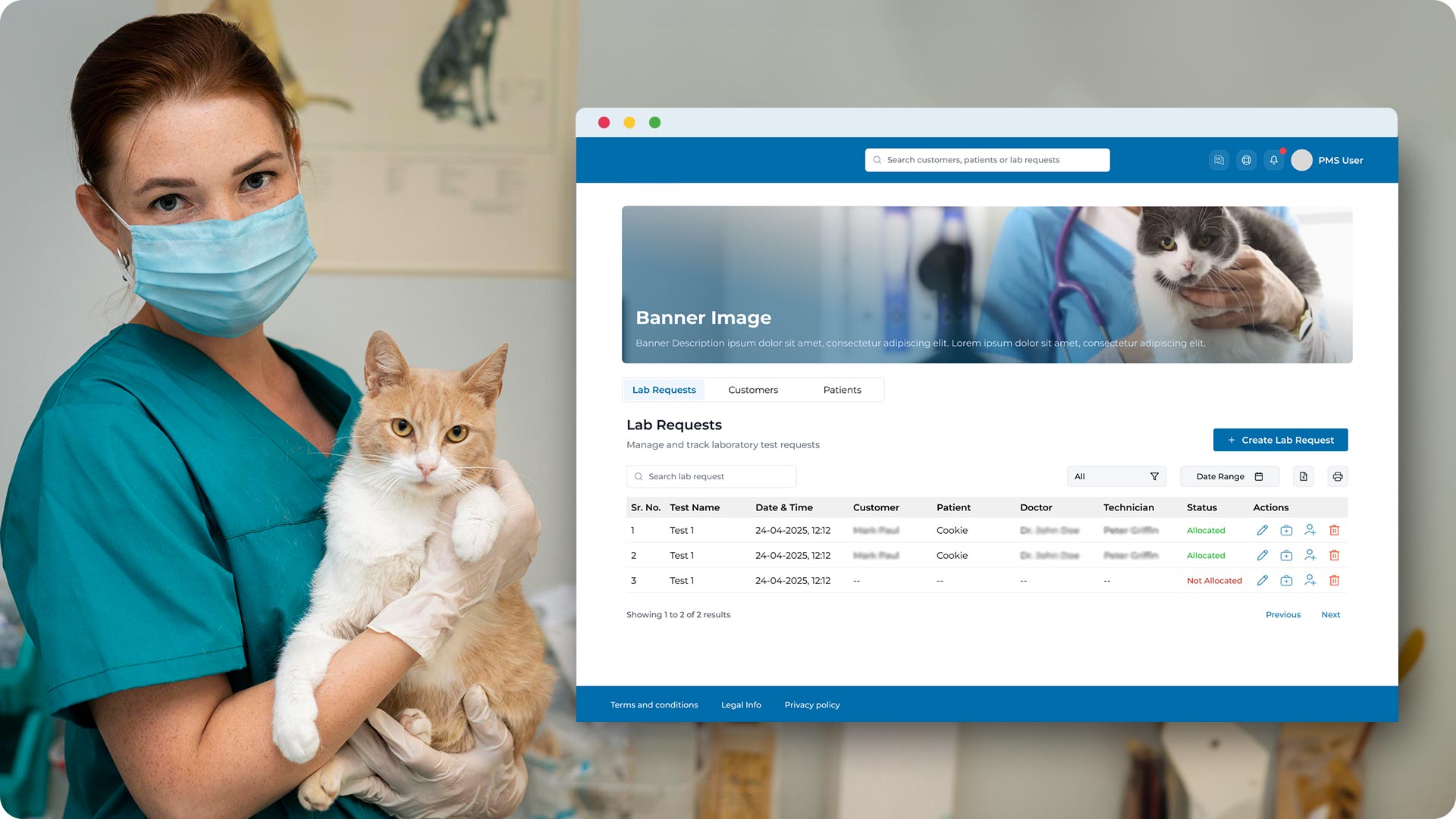Switch to the Customers tab
This screenshot has height=819, width=1456.
pyautogui.click(x=752, y=390)
